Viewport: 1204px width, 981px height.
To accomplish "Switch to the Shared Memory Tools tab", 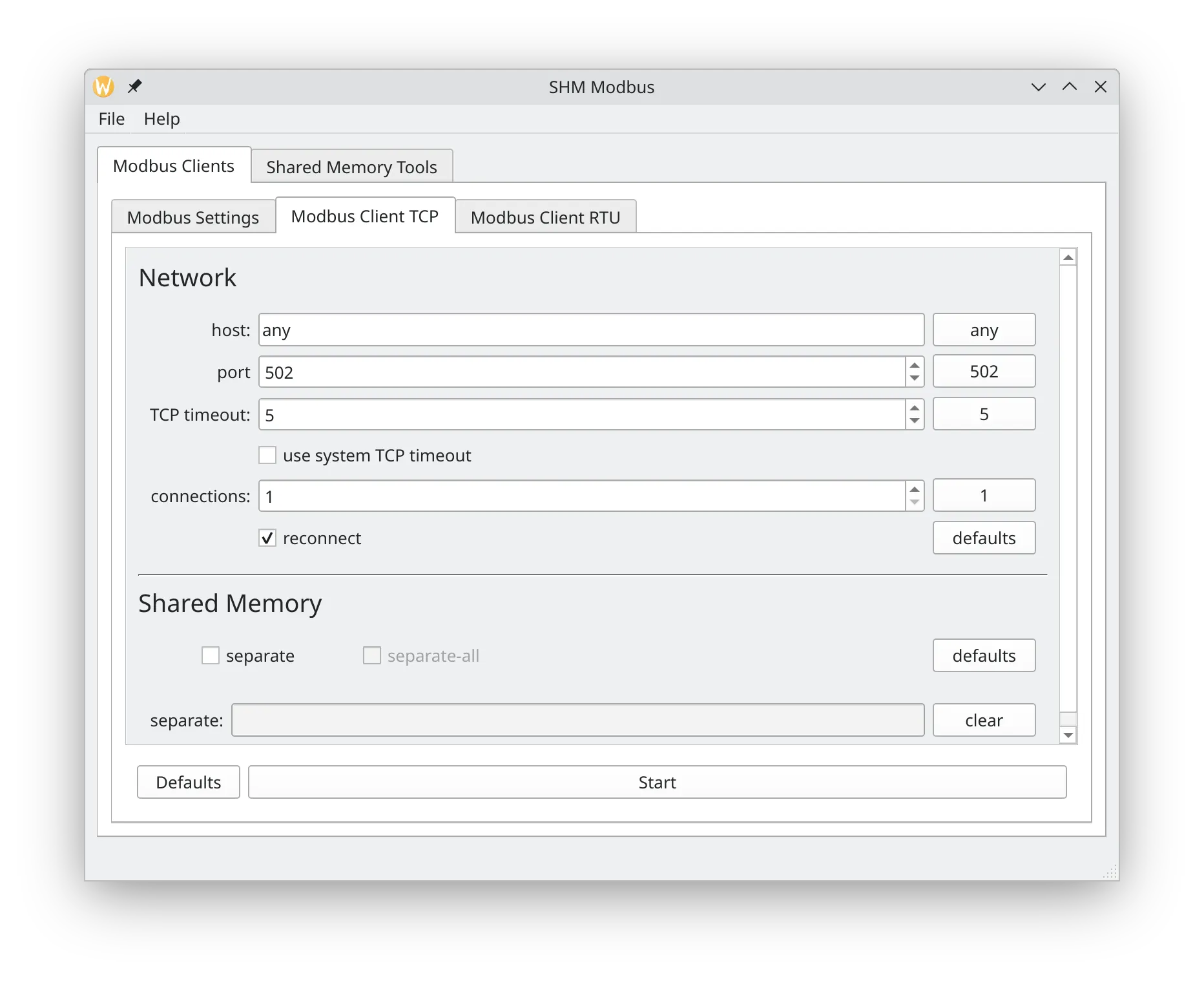I will (x=351, y=167).
